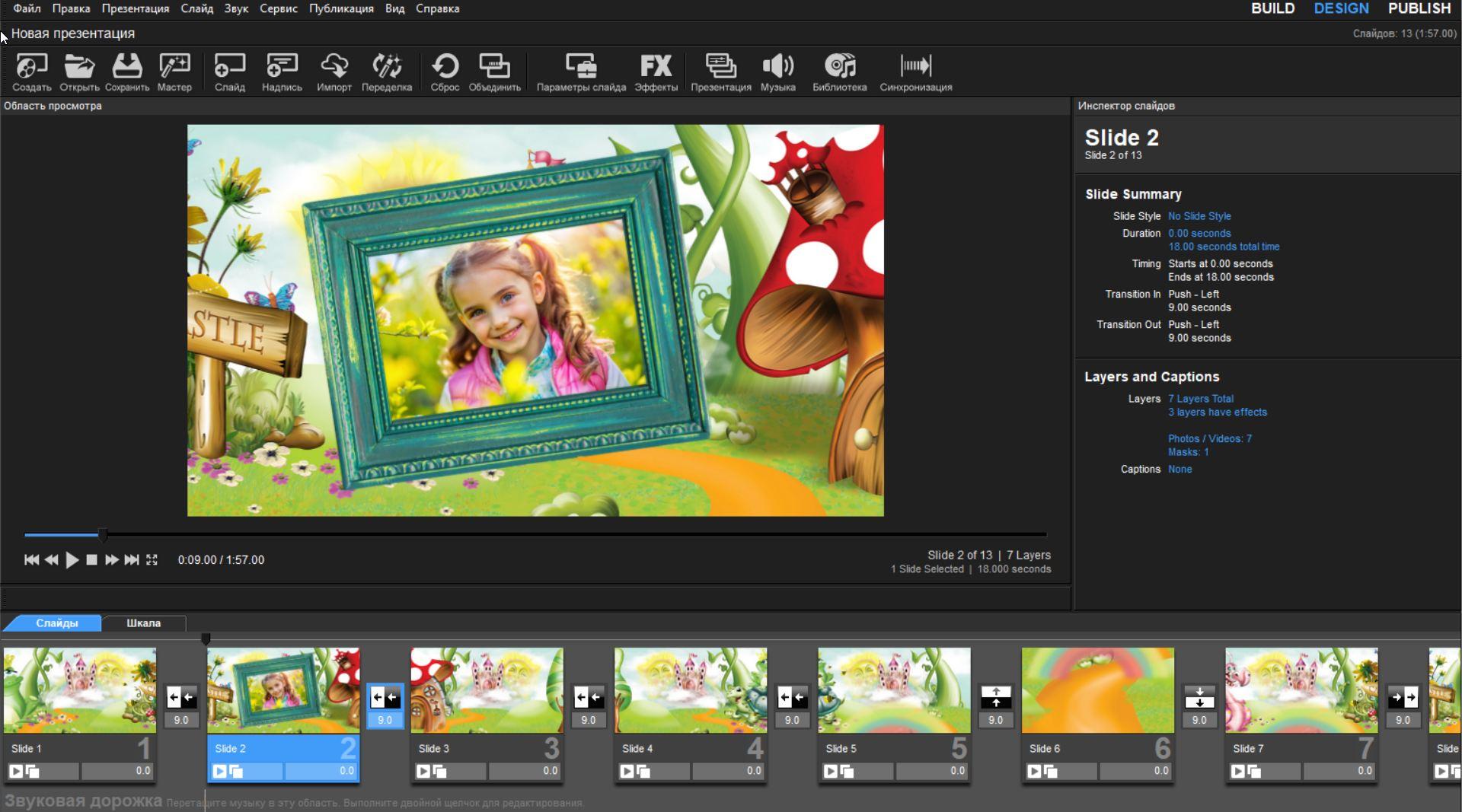Image resolution: width=1462 pixels, height=812 pixels.
Task: Click the 0.00 seconds duration link
Action: click(1199, 234)
